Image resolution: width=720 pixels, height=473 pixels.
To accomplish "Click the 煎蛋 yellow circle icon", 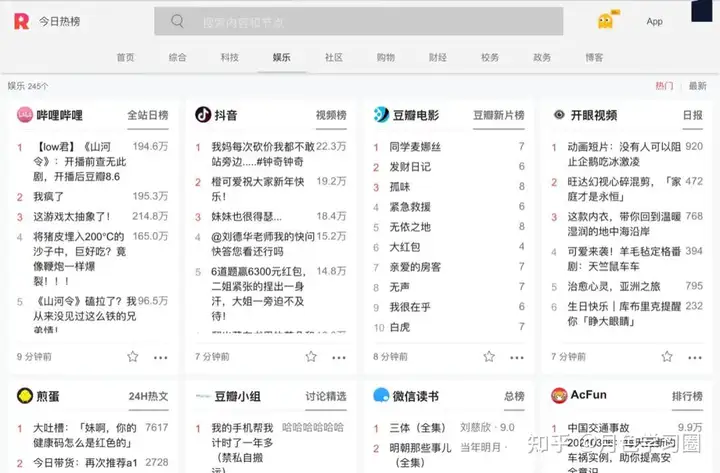I will coord(25,395).
